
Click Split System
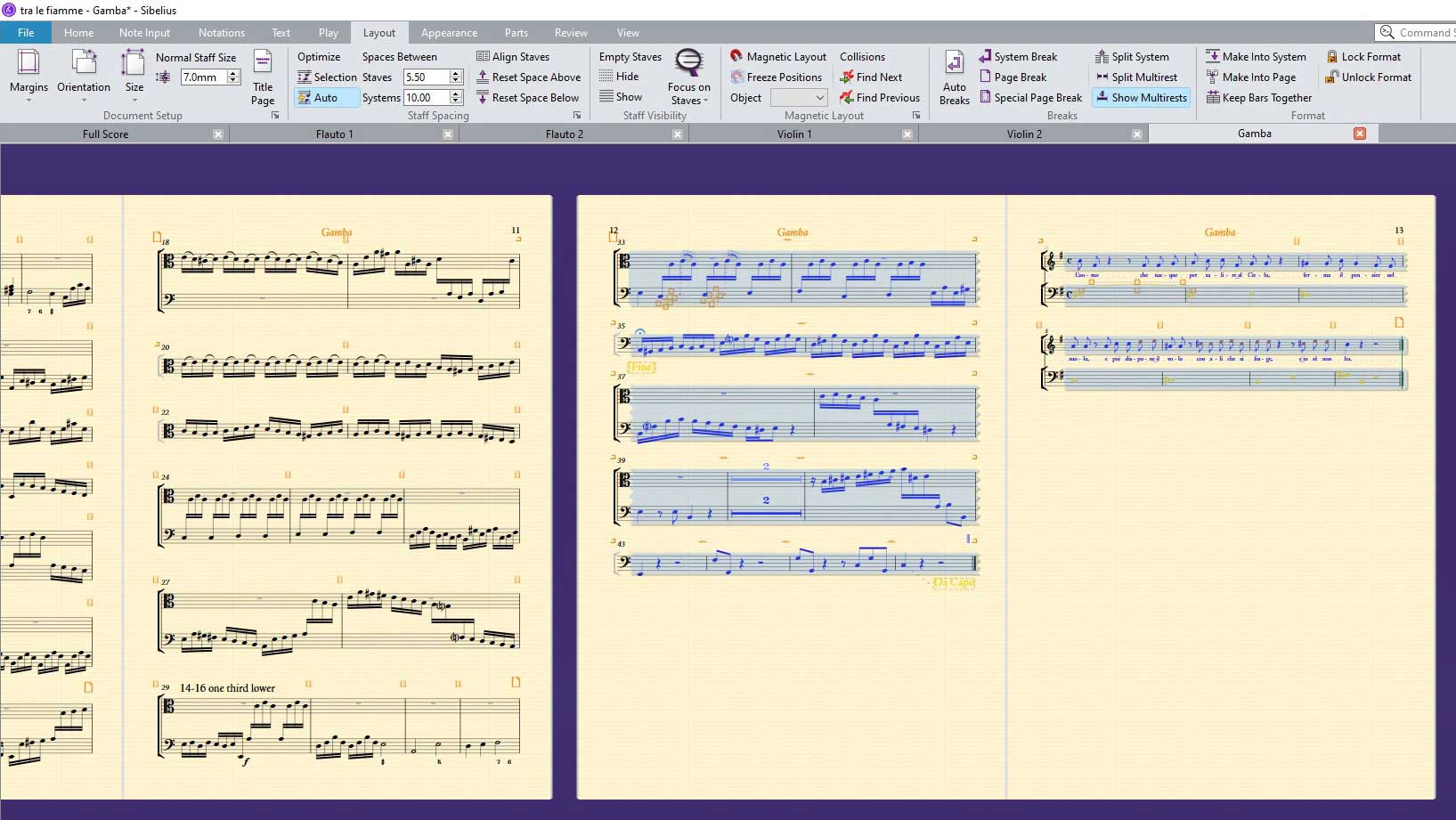coord(1132,57)
